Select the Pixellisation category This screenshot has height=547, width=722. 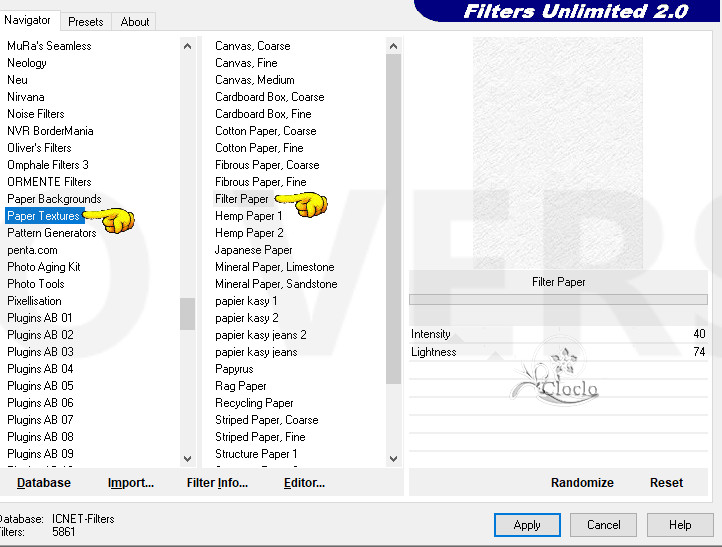(35, 301)
